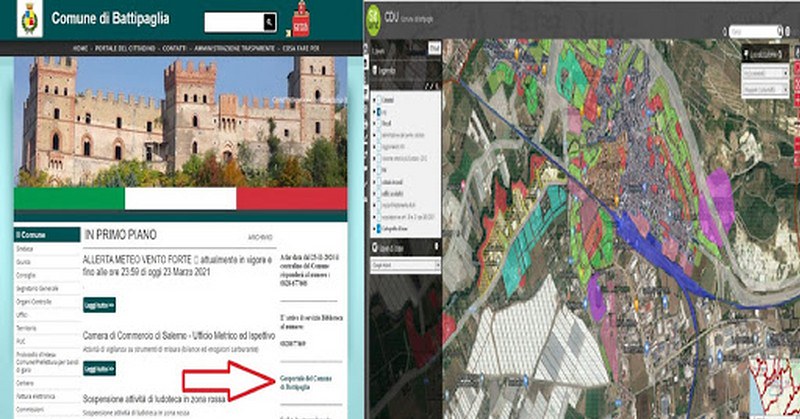Image resolution: width=800 pixels, height=419 pixels.
Task: Click the map search magnifier icon
Action: [x=779, y=32]
